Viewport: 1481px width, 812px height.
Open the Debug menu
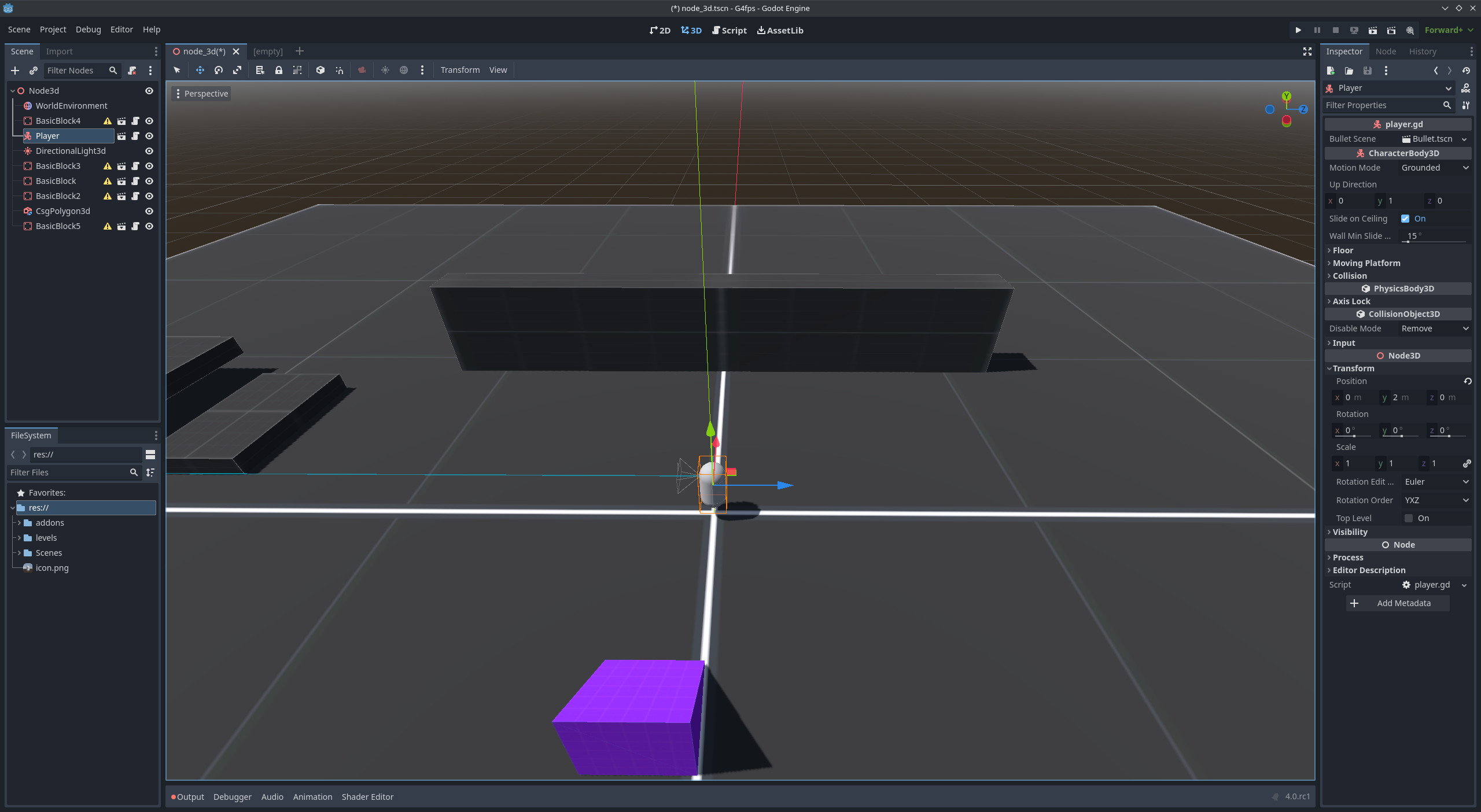pos(88,29)
